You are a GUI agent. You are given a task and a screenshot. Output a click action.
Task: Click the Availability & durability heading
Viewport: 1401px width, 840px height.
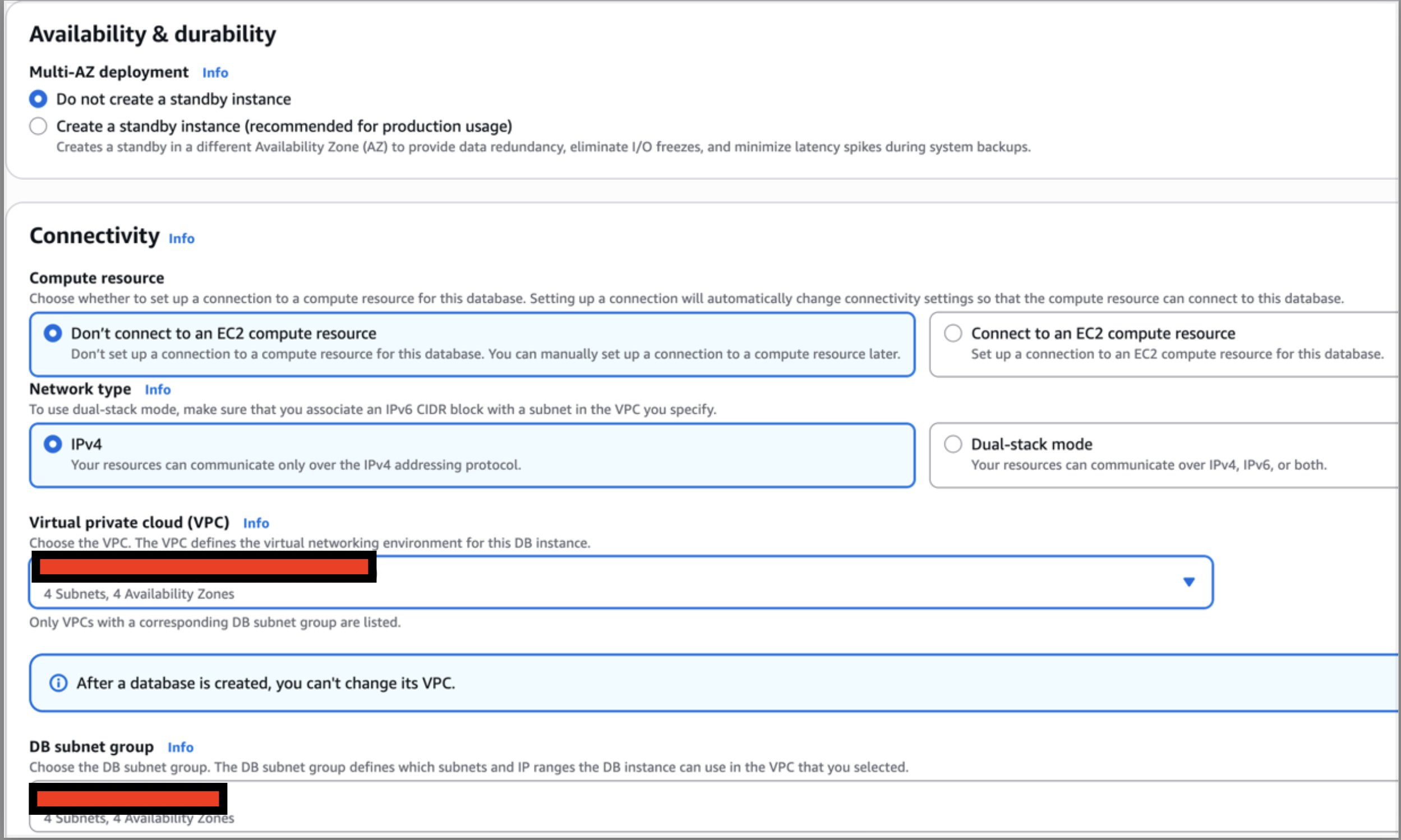[x=153, y=34]
